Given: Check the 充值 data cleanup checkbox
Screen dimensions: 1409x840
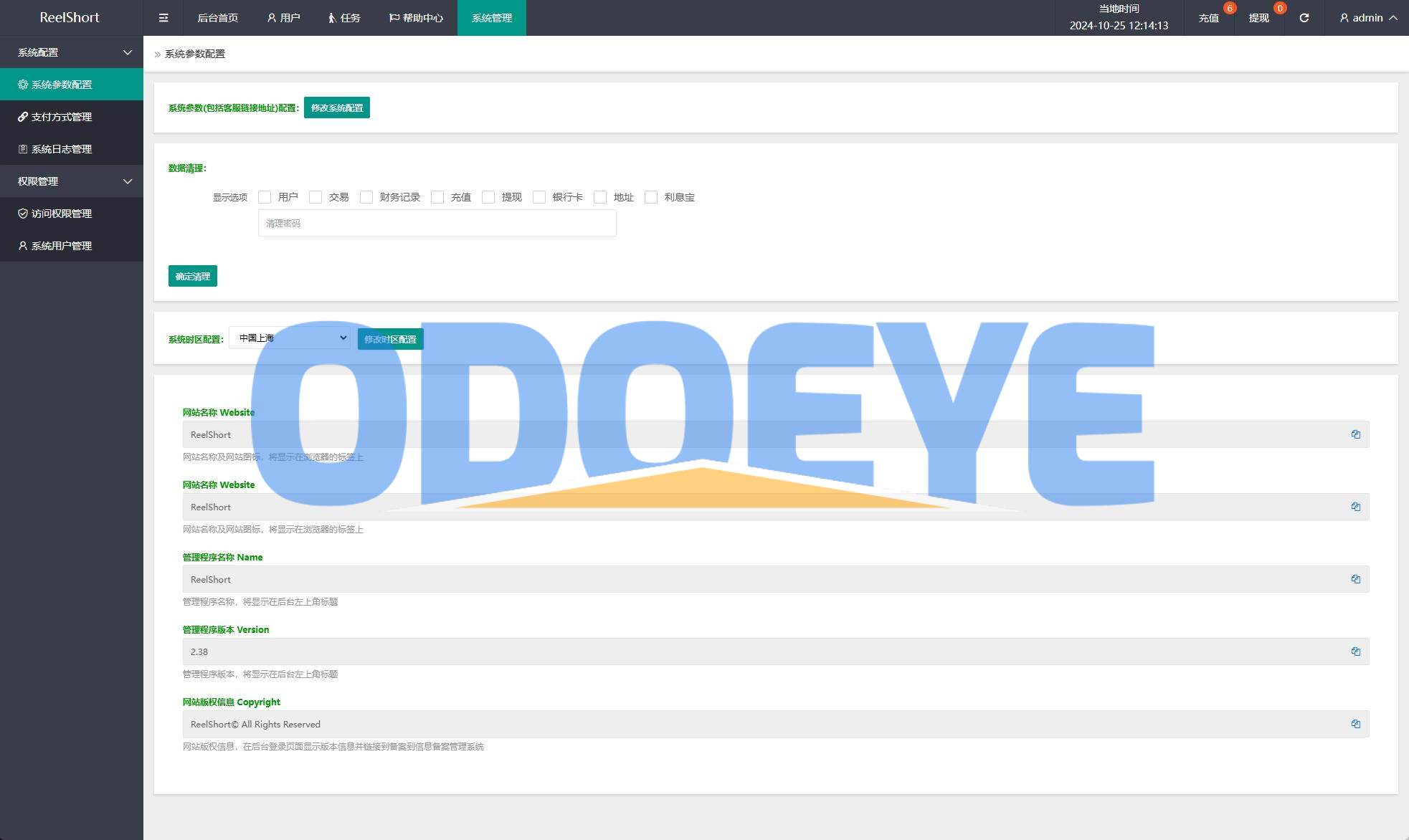Looking at the screenshot, I should 437,197.
